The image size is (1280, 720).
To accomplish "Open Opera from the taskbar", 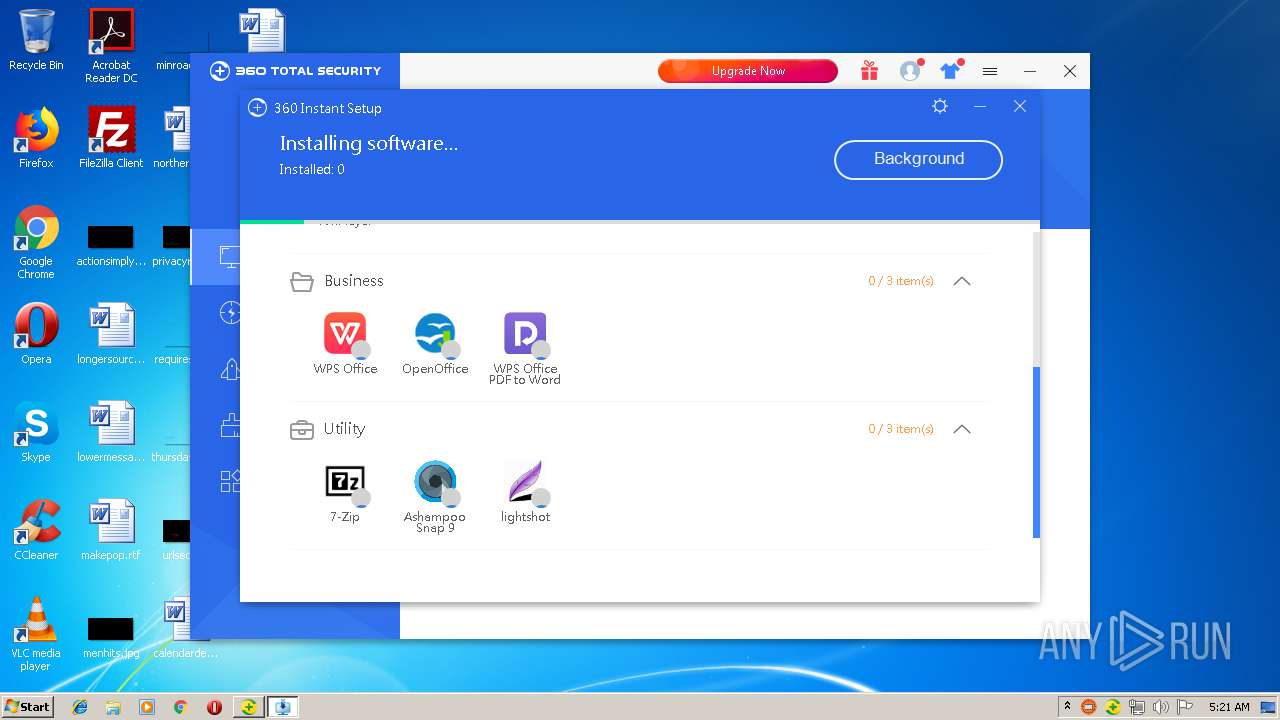I will (214, 707).
